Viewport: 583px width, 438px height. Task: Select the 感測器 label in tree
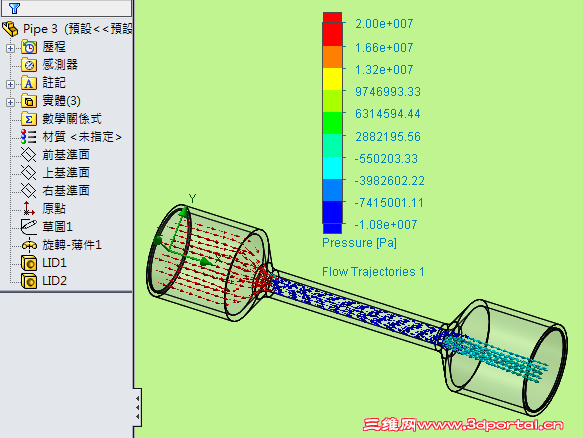(60, 65)
